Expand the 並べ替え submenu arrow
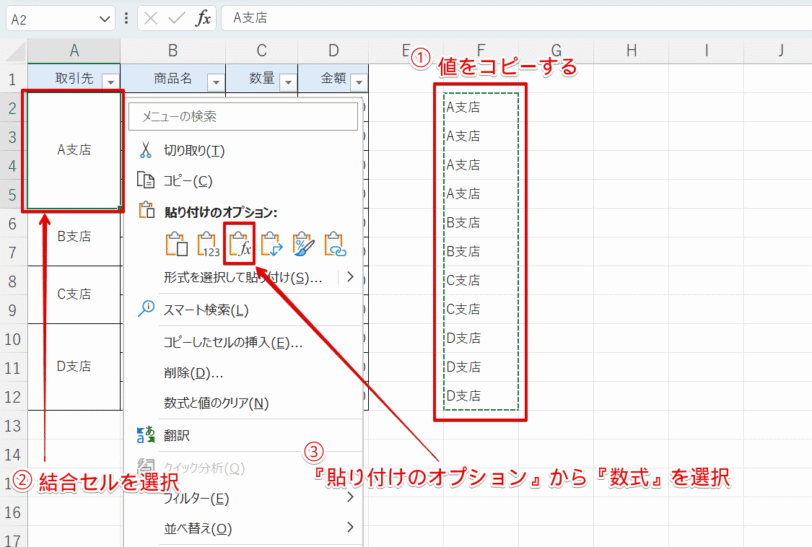The image size is (812, 547). tap(350, 527)
